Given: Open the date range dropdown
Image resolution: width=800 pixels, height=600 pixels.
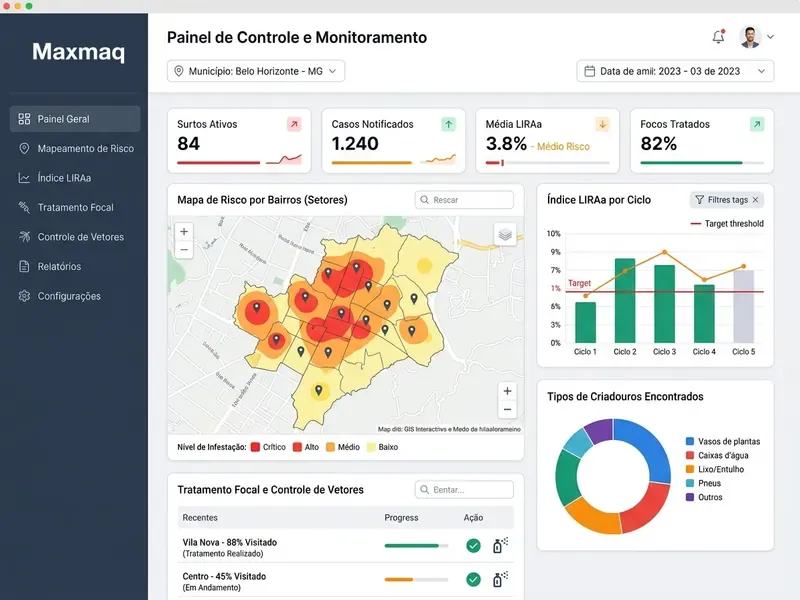Looking at the screenshot, I should click(x=675, y=71).
